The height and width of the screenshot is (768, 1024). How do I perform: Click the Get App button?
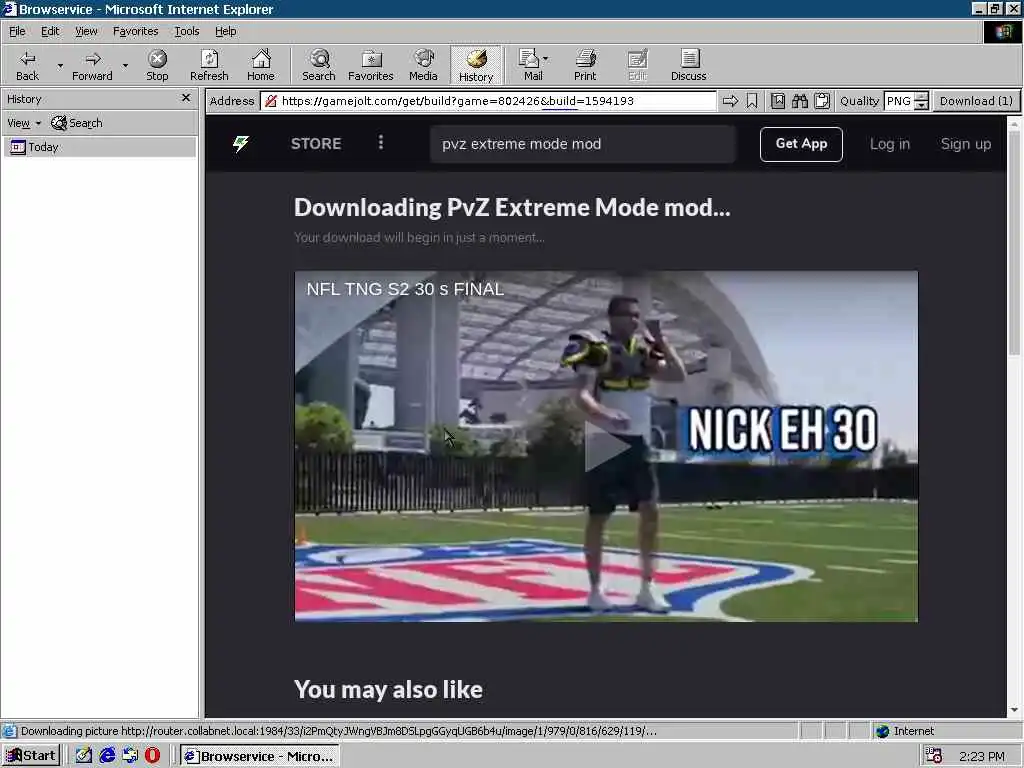(x=801, y=144)
